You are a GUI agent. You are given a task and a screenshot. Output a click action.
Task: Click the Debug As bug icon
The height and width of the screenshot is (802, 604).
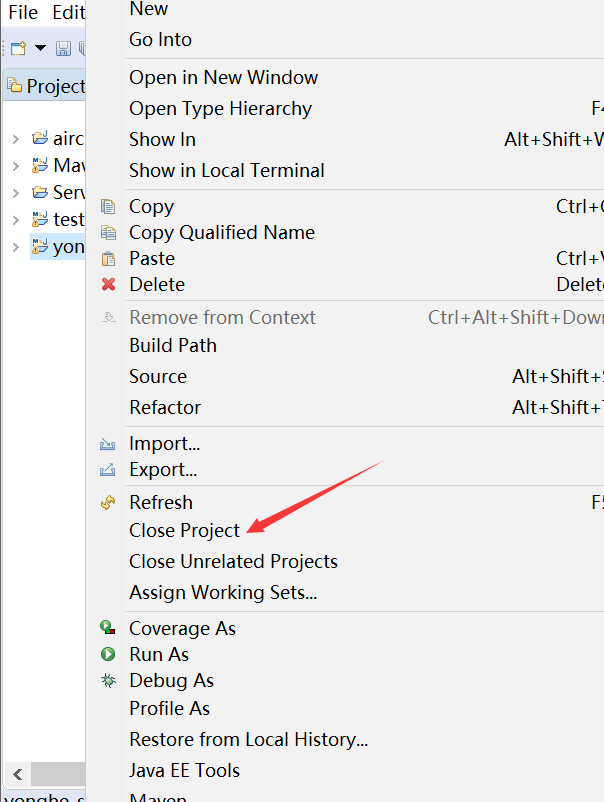point(108,681)
